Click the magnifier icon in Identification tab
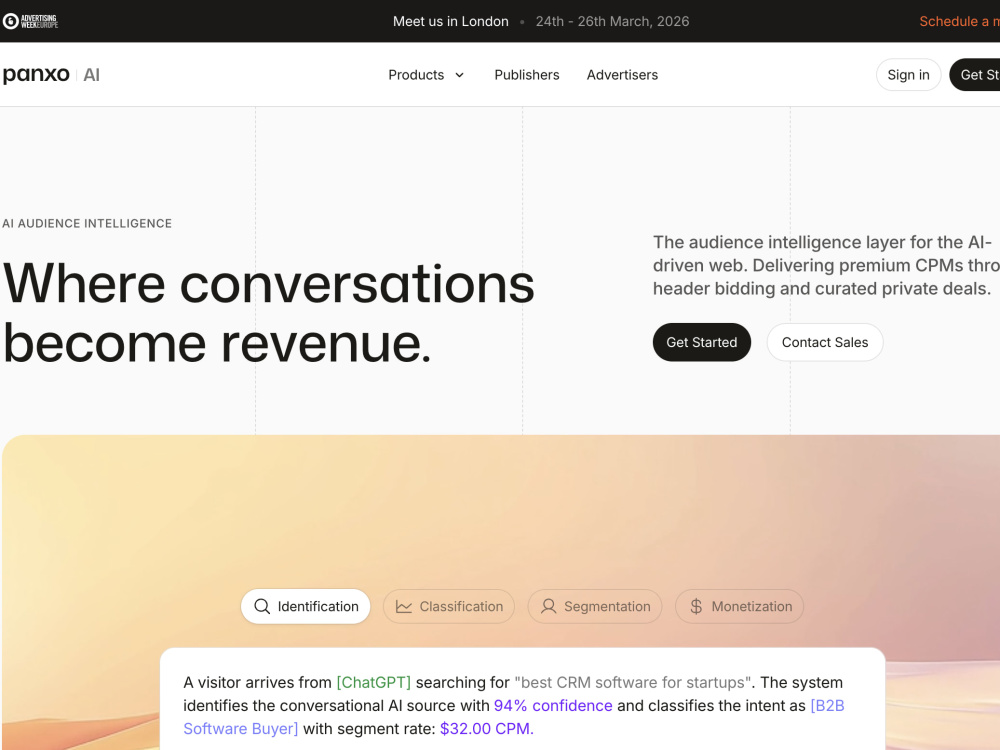The image size is (1000, 750). click(262, 607)
